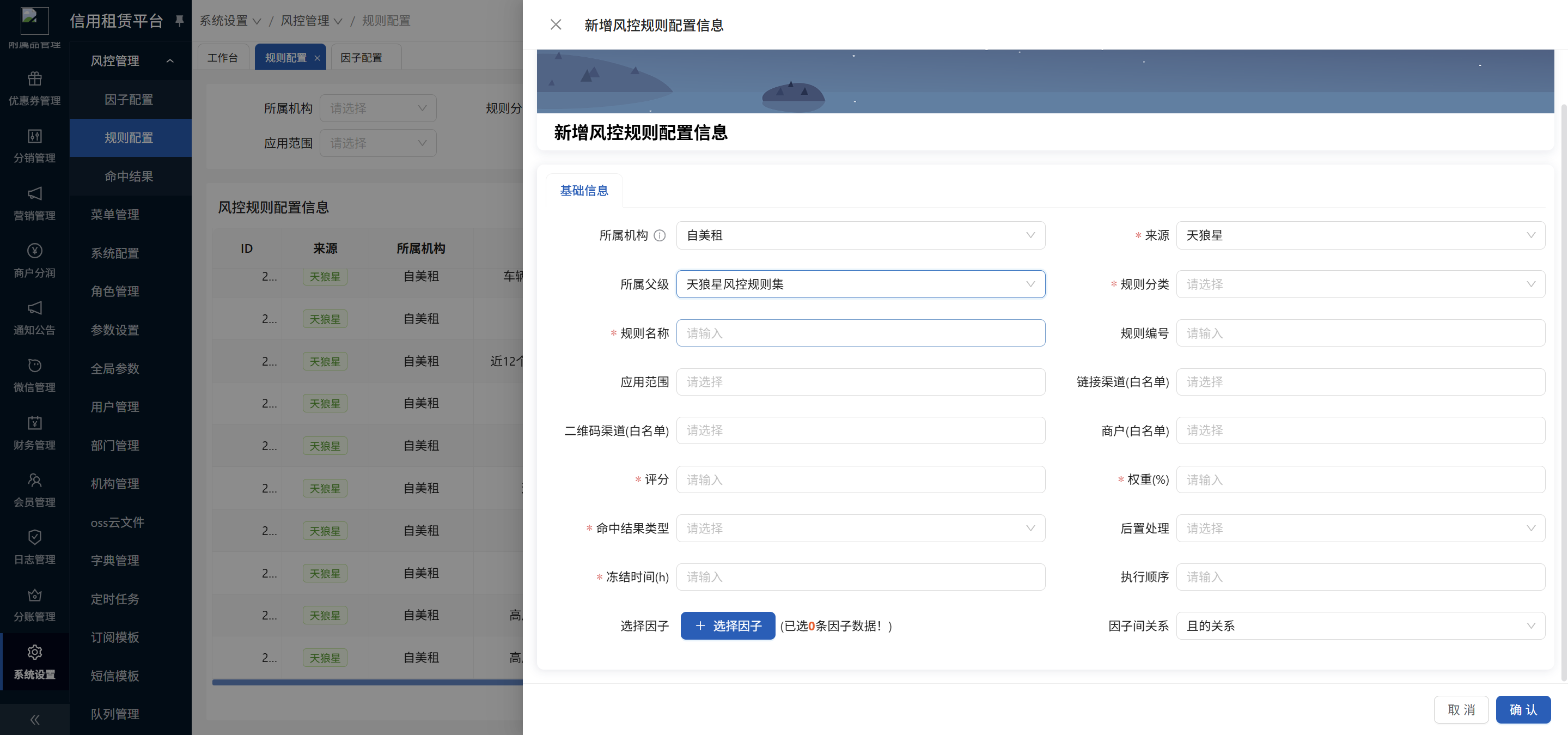
Task: Open 商户分润 yen icon
Action: 35,251
